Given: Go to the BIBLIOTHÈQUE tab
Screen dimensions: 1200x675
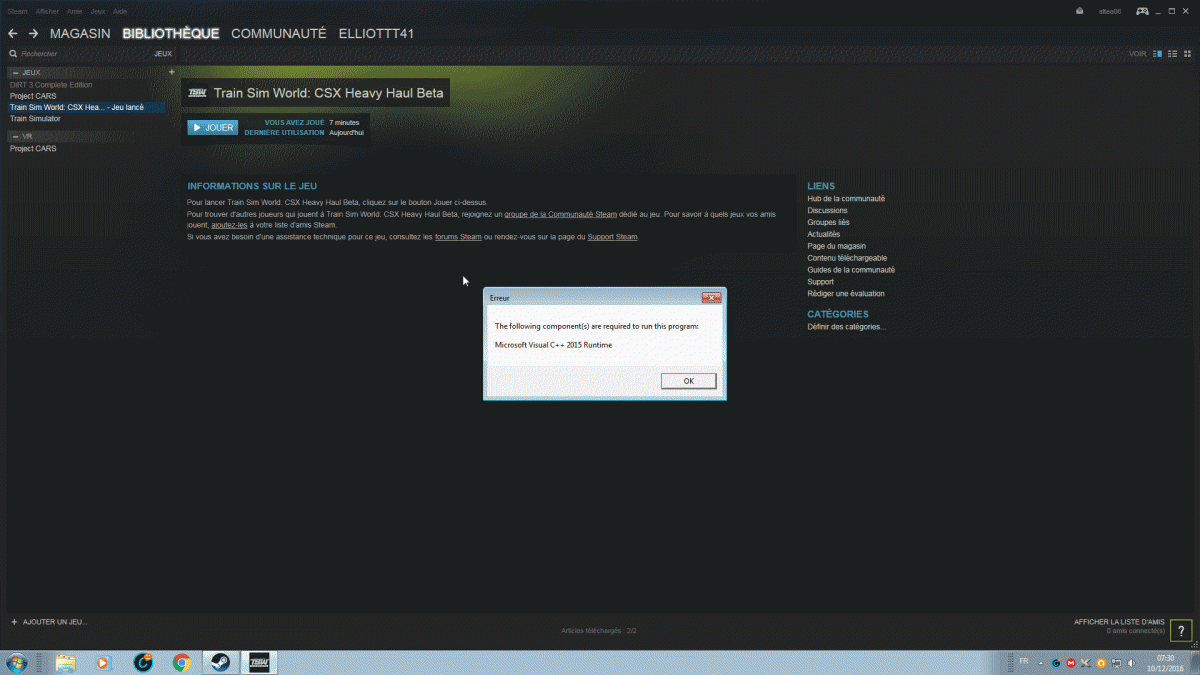Looking at the screenshot, I should [171, 34].
